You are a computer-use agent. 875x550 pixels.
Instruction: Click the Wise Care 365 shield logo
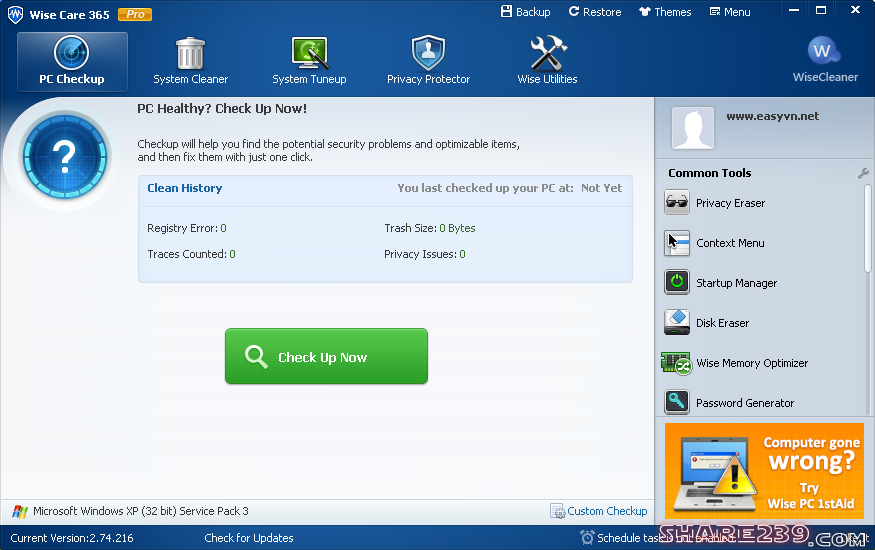15,14
